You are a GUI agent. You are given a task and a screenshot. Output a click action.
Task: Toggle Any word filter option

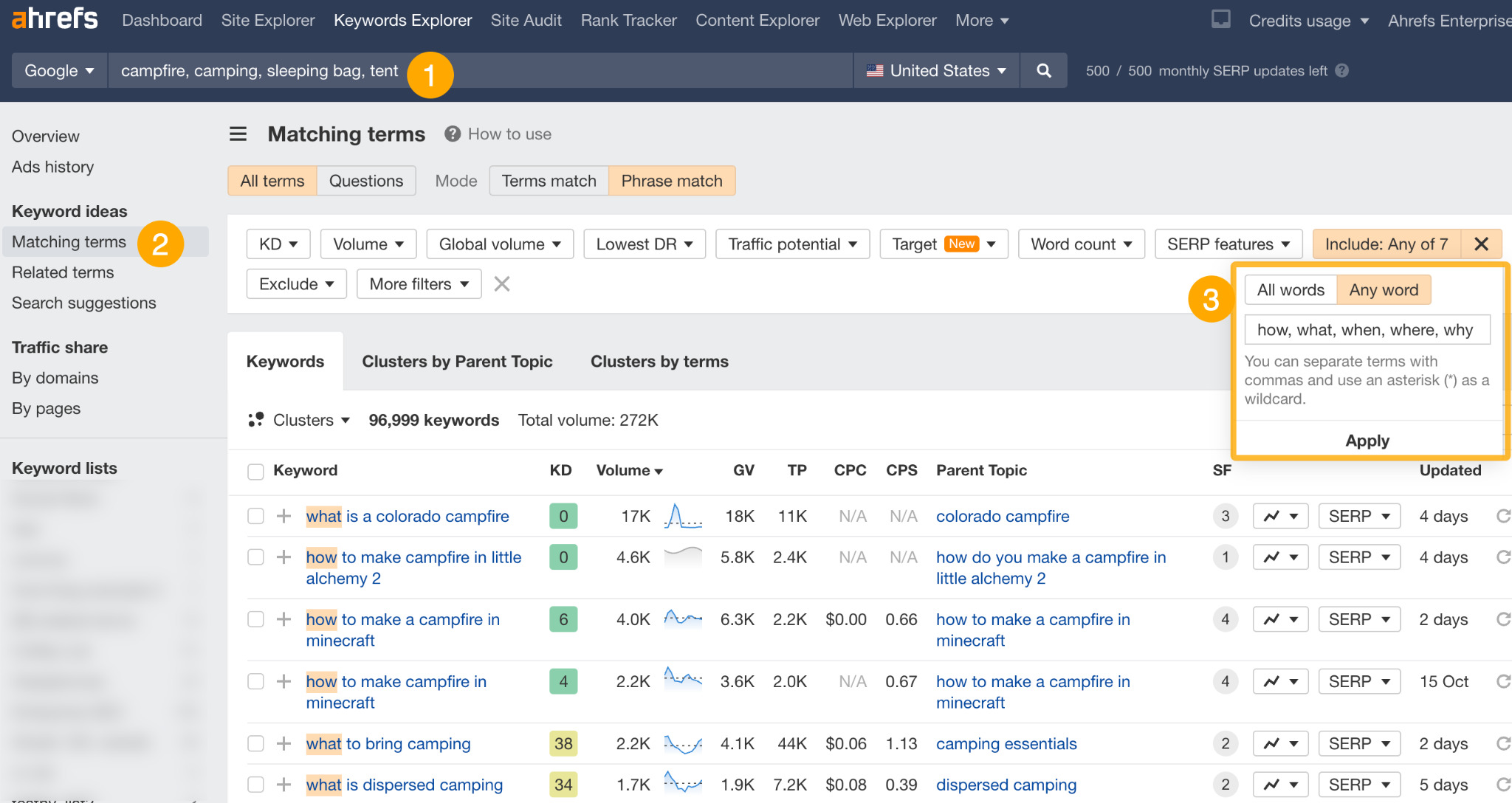tap(1383, 290)
